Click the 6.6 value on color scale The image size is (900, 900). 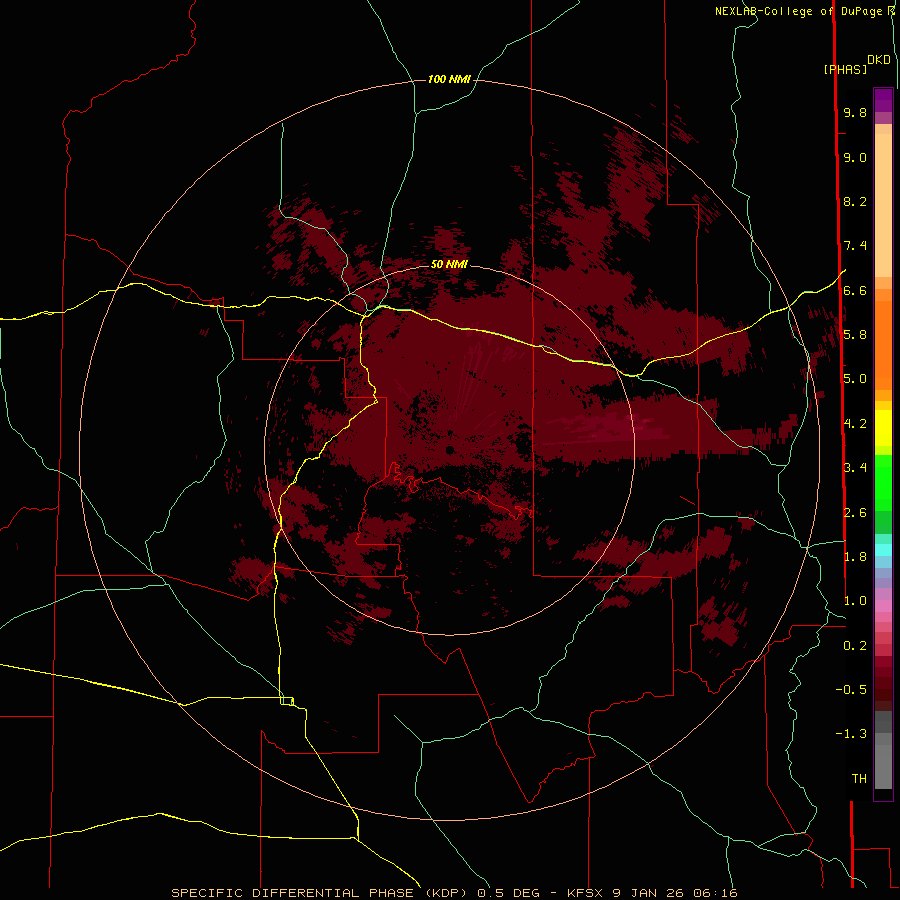tap(855, 290)
